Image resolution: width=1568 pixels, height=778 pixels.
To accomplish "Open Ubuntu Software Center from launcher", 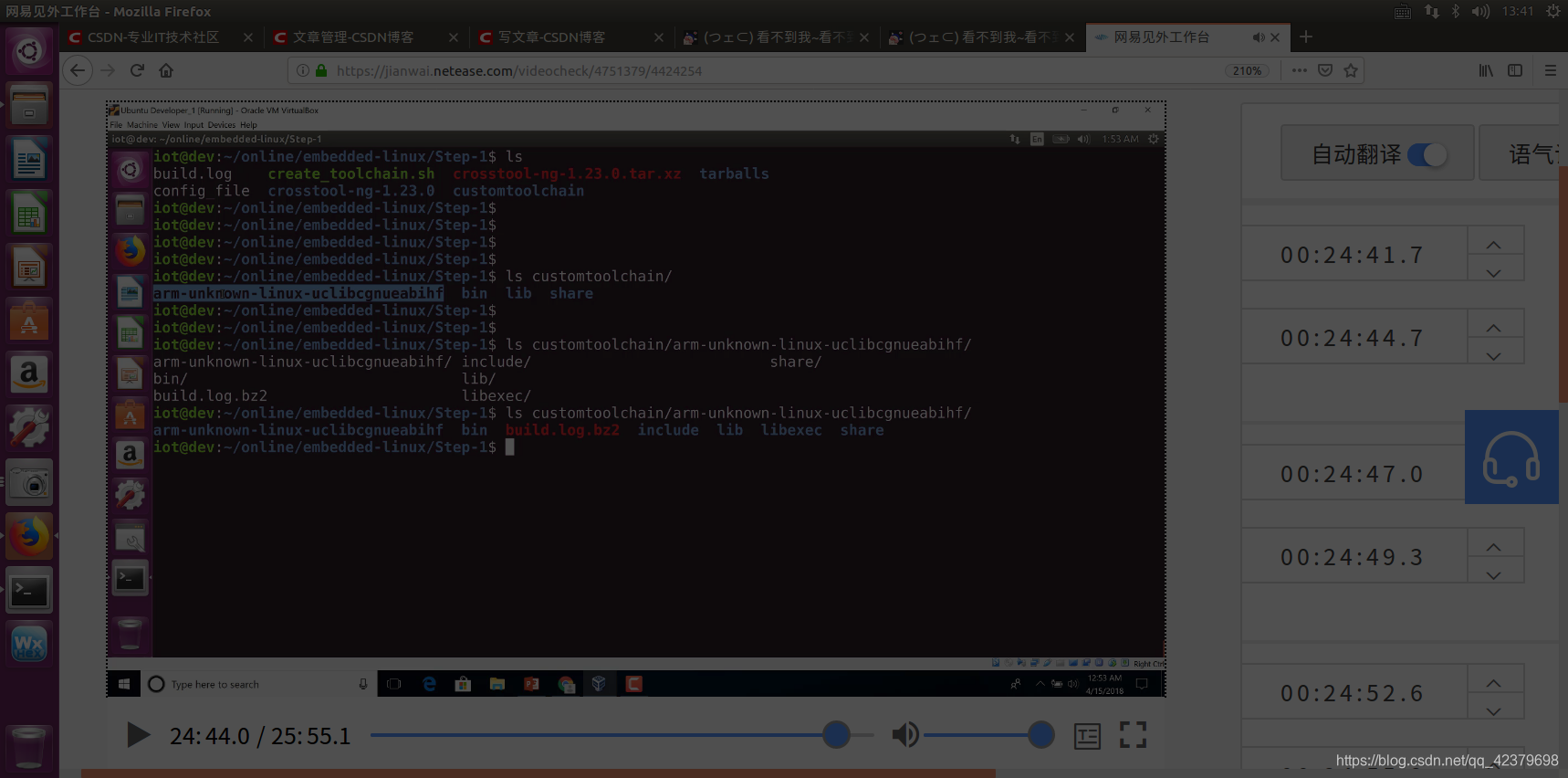I will [x=29, y=321].
